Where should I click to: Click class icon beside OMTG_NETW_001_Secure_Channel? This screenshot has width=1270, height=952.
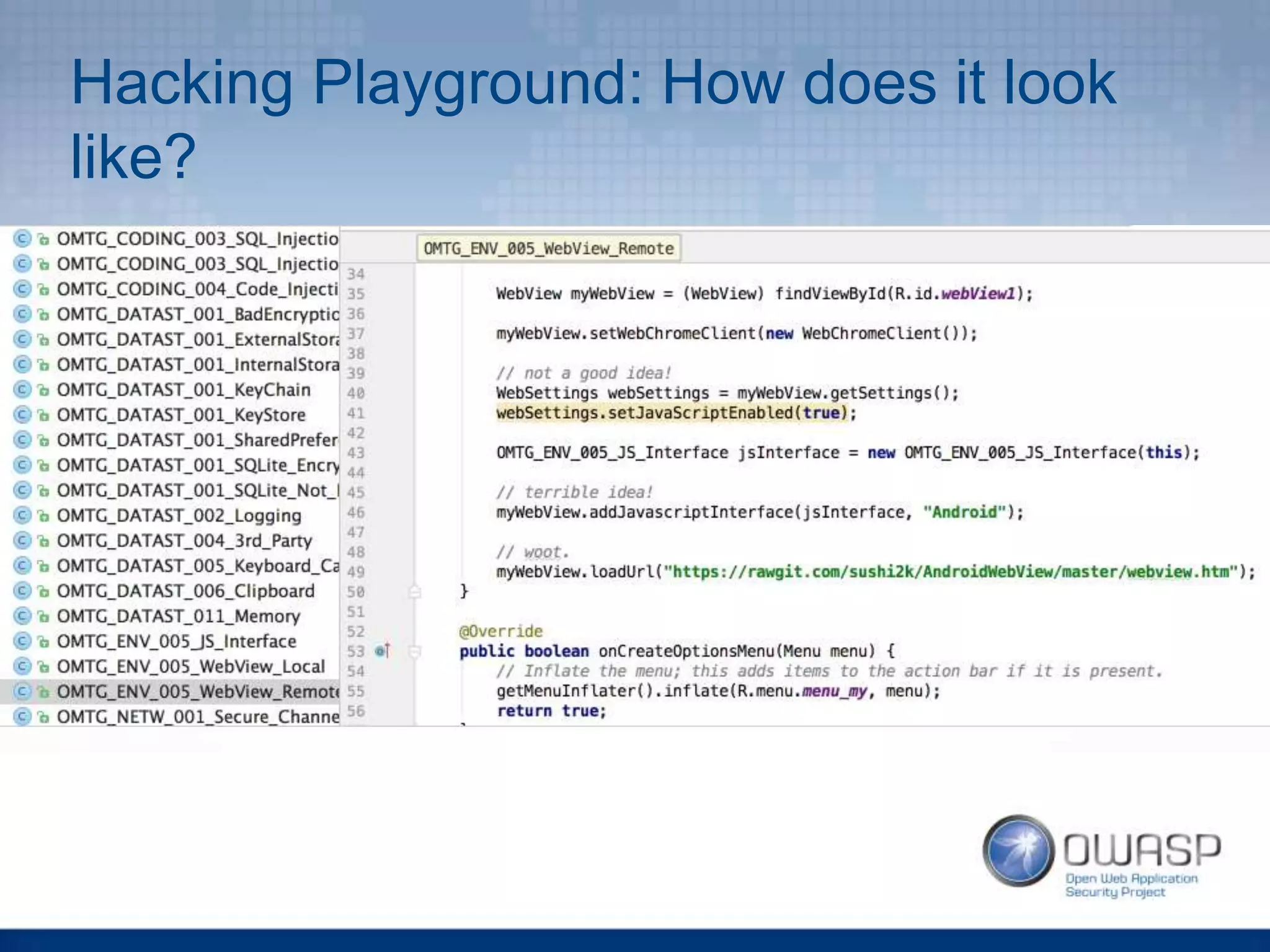pos(22,716)
